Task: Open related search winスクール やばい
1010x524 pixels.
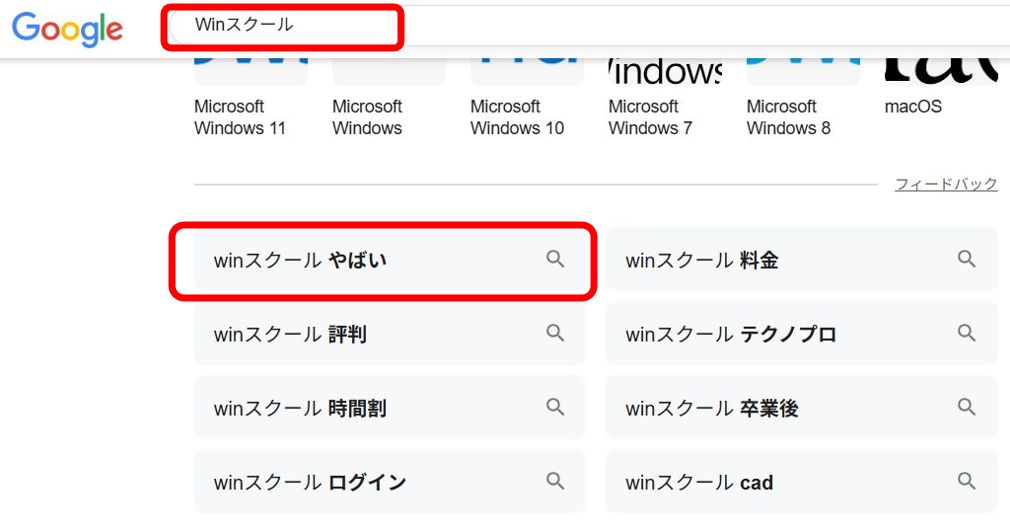Action: [390, 260]
